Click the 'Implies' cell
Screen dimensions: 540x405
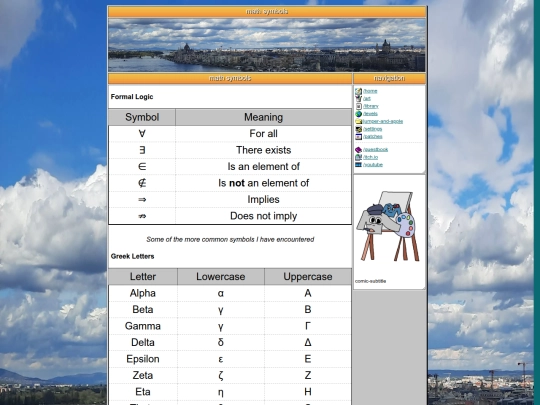pyautogui.click(x=263, y=200)
